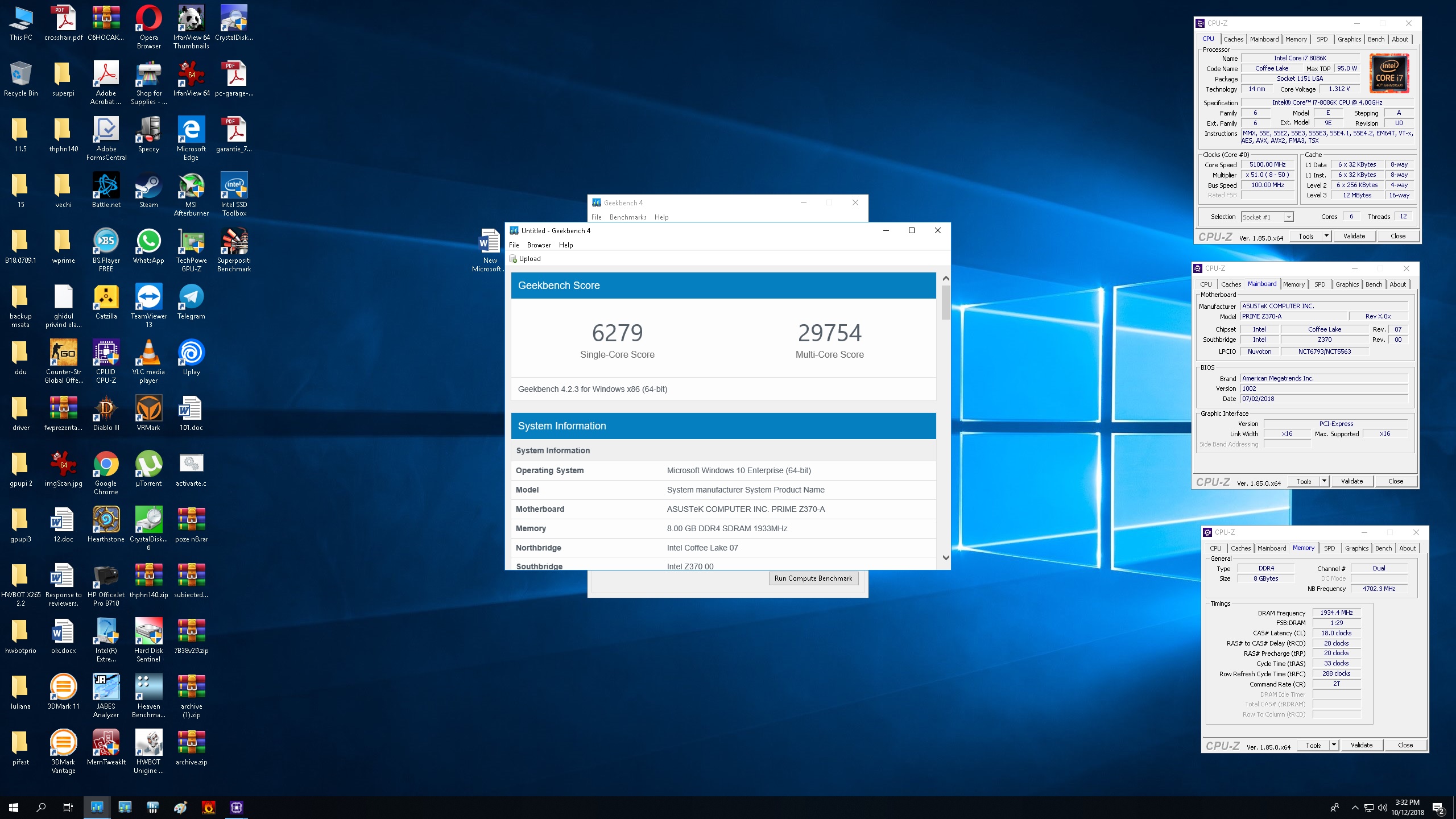Click Close button in middle CPU-Z window
Viewport: 1456px width, 819px height.
point(1395,481)
